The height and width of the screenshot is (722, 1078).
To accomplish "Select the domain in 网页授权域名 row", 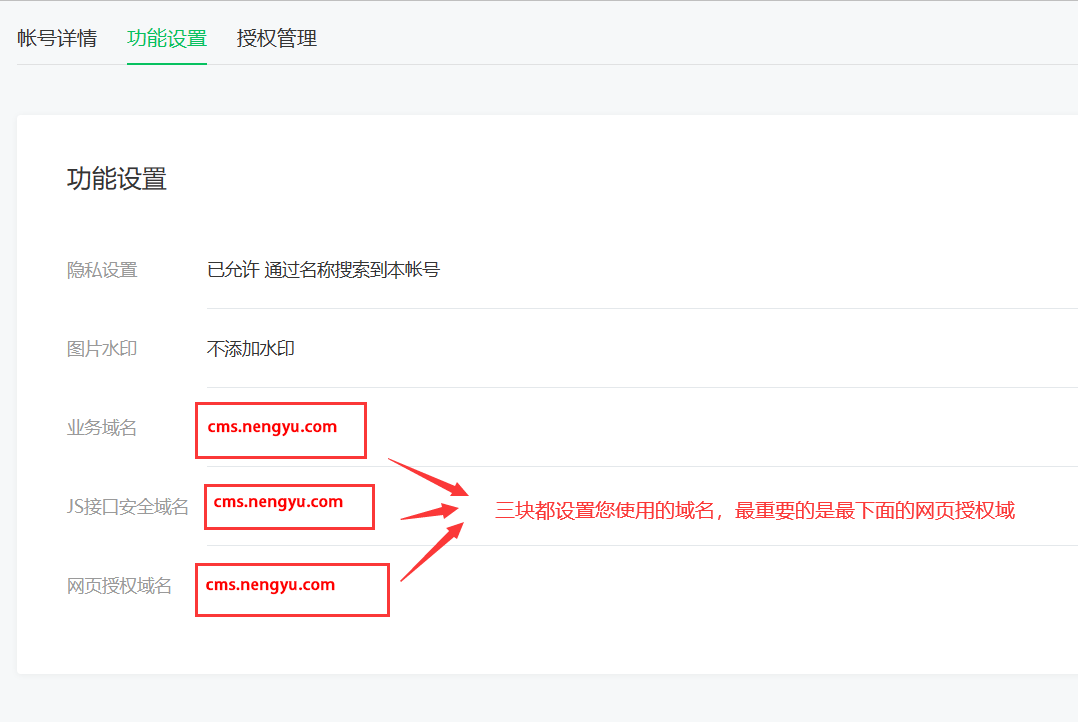I will pyautogui.click(x=270, y=585).
